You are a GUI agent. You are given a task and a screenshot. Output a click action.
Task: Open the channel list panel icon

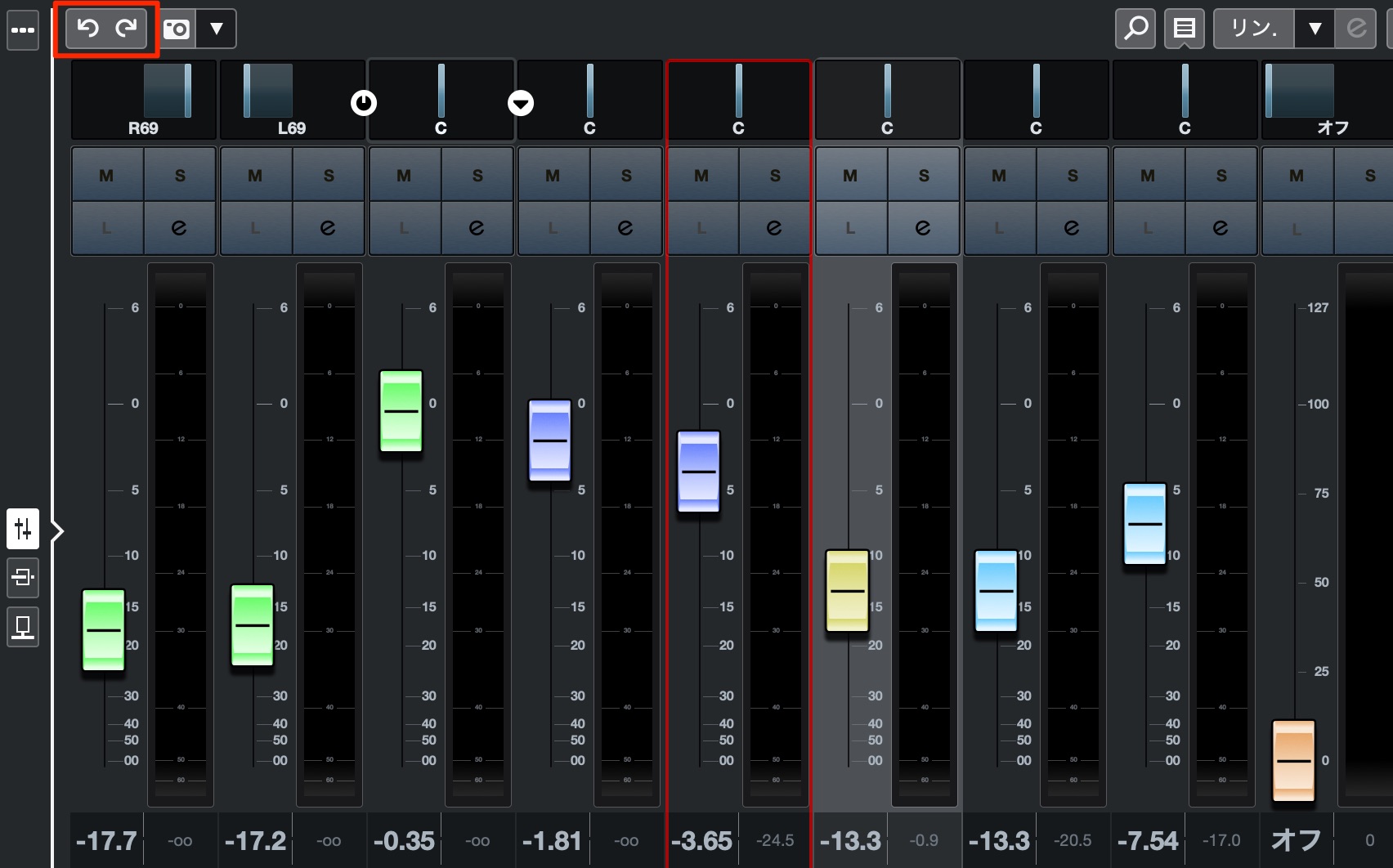coord(1184,29)
